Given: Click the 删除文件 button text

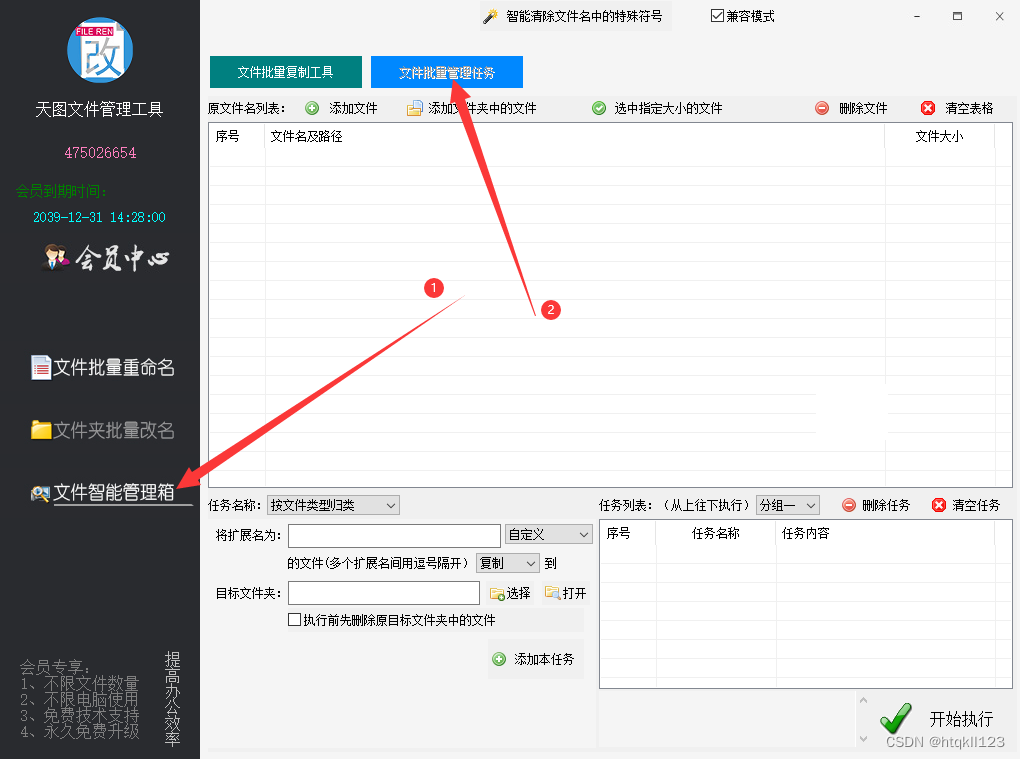Looking at the screenshot, I should [863, 108].
